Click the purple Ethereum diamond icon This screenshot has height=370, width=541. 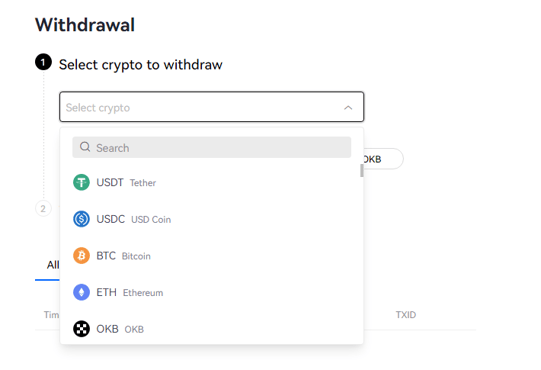pos(81,292)
